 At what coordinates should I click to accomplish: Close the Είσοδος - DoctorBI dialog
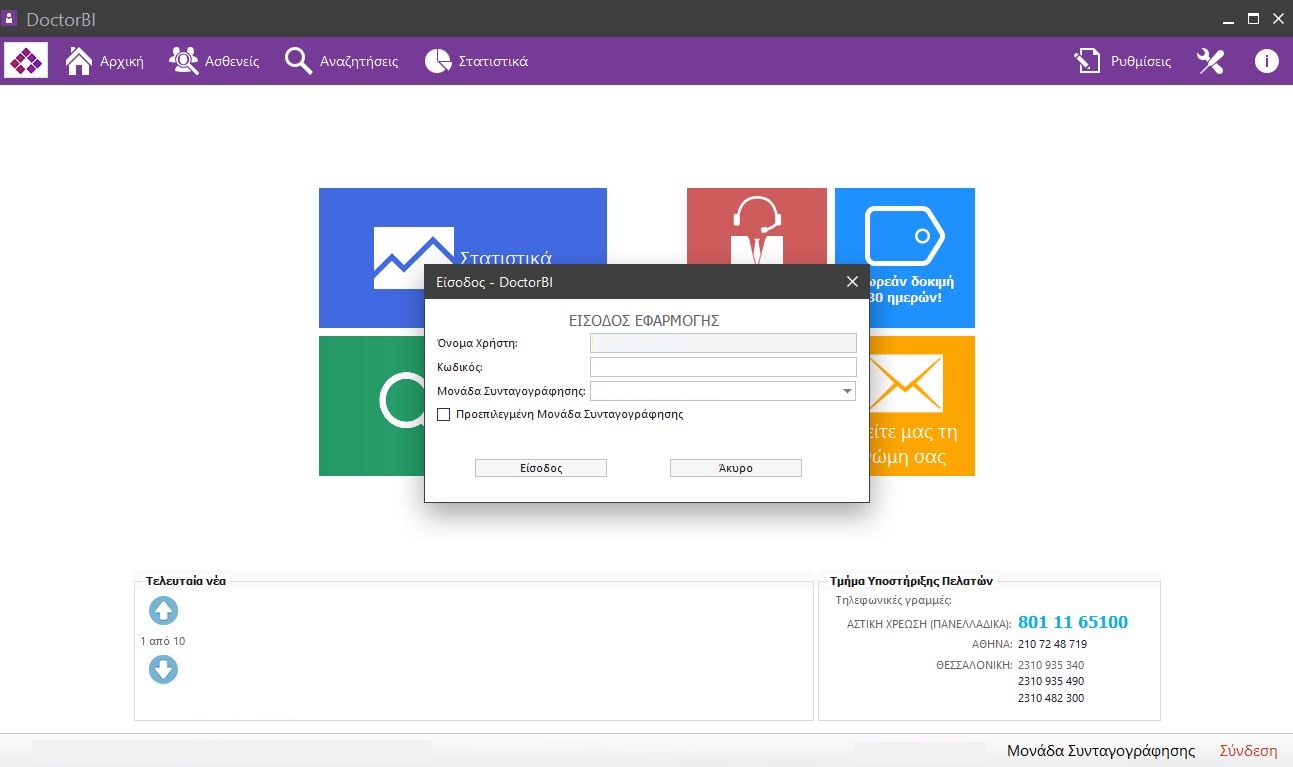pos(852,282)
